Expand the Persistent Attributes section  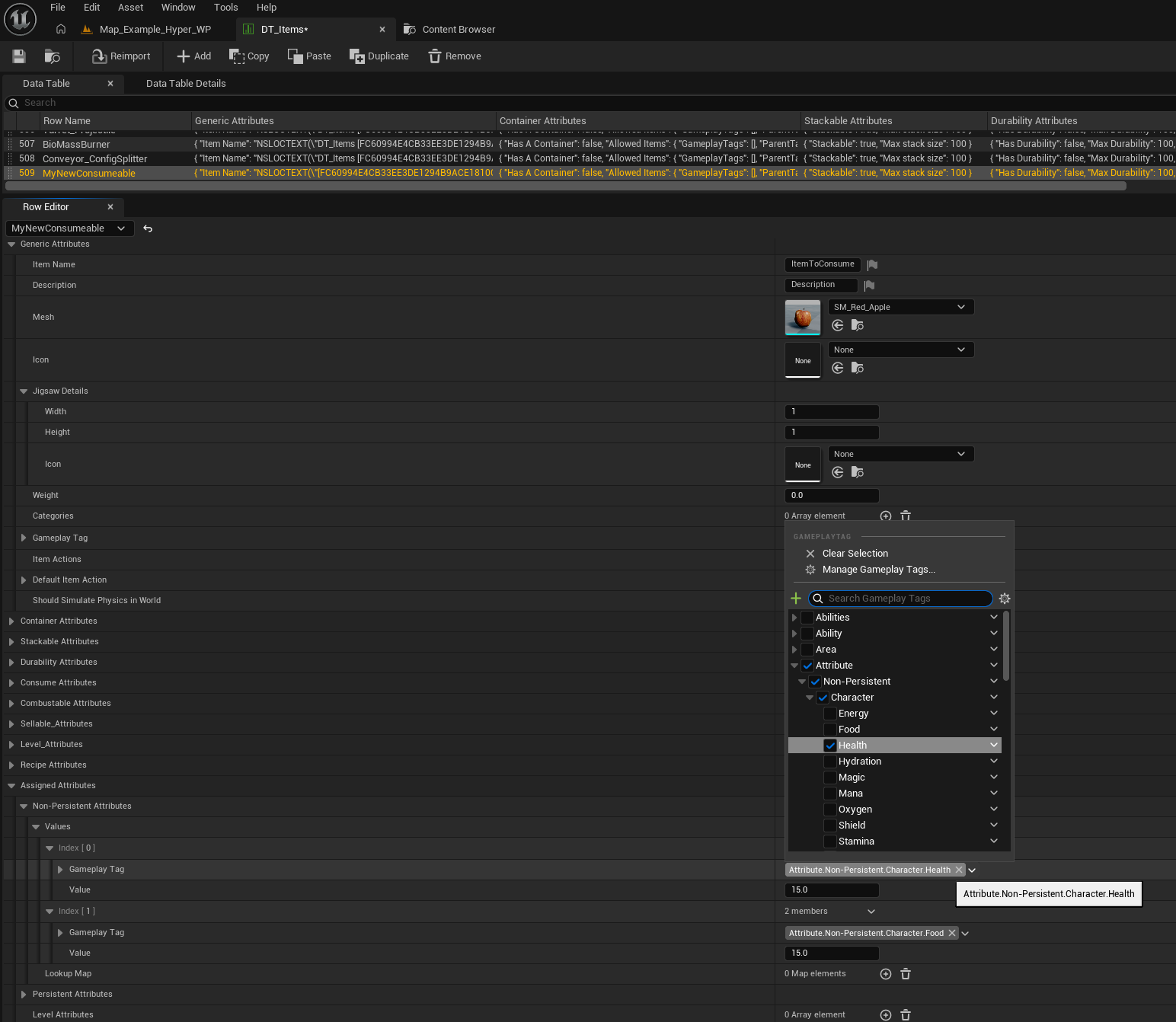[x=24, y=995]
